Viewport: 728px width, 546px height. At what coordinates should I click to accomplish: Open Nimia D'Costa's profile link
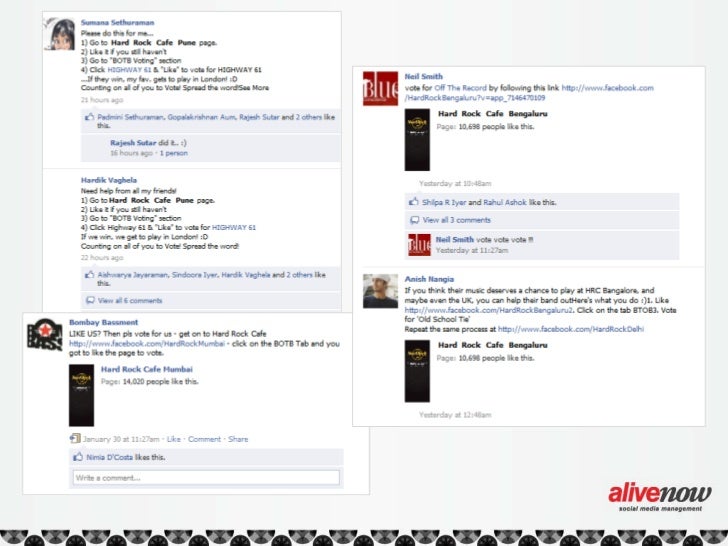[x=110, y=457]
